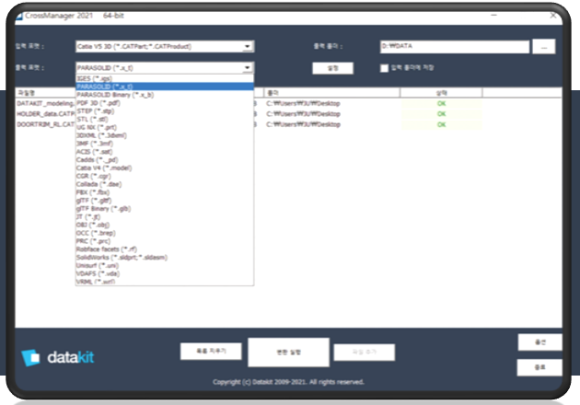580x405 pixels.
Task: Click the Desktop folder path in DOORTRIM_RL row
Action: [303, 124]
